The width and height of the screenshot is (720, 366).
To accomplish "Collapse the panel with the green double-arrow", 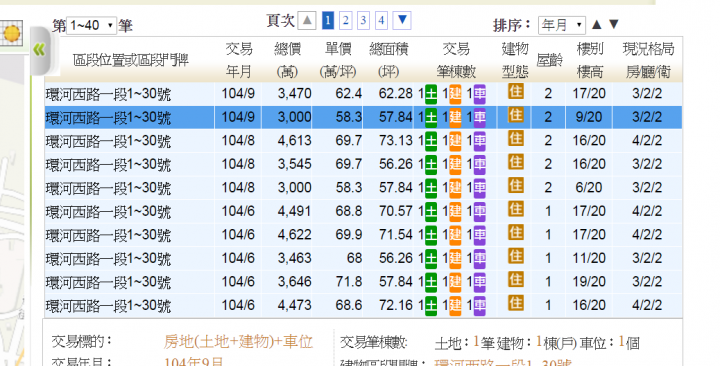I will pyautogui.click(x=39, y=50).
